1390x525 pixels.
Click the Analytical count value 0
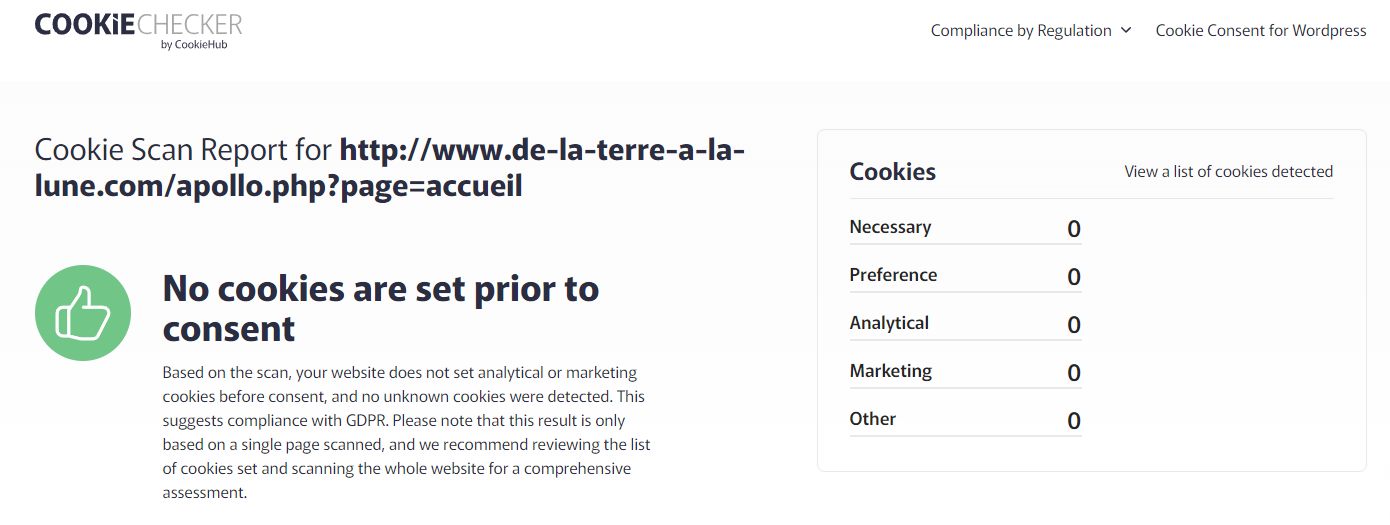(x=1074, y=325)
